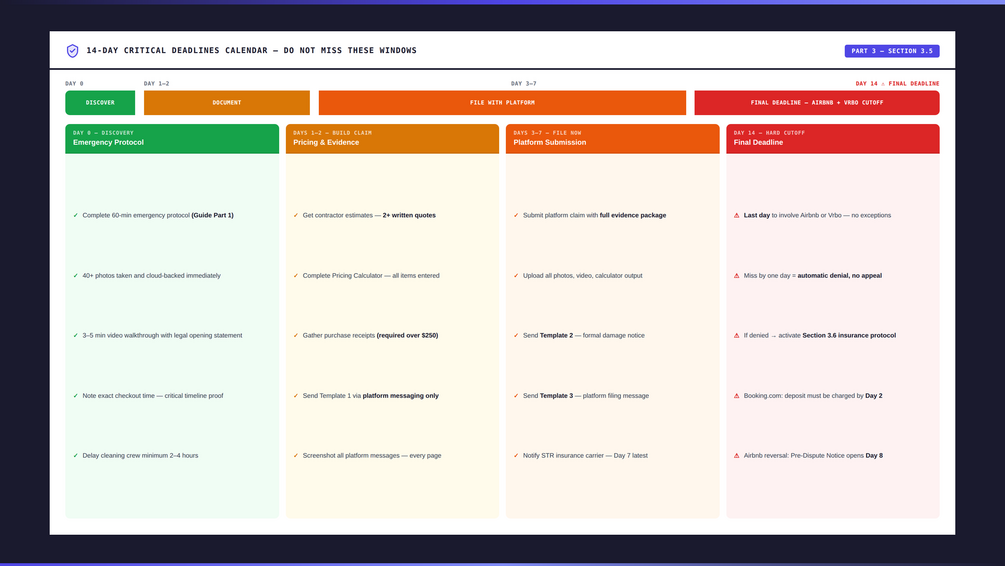The image size is (1005, 566).
Task: Click warning icon beside Booking.com deposit
Action: [x=736, y=395]
